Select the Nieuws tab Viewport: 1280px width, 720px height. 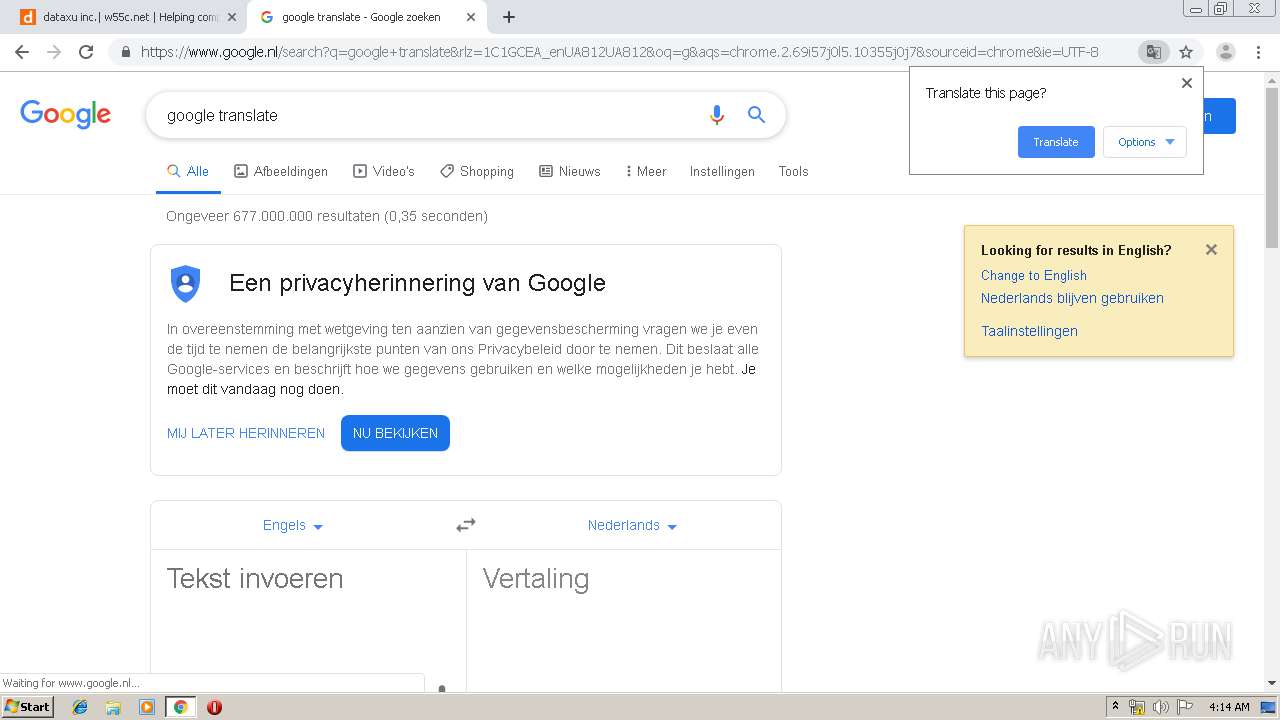click(x=570, y=171)
